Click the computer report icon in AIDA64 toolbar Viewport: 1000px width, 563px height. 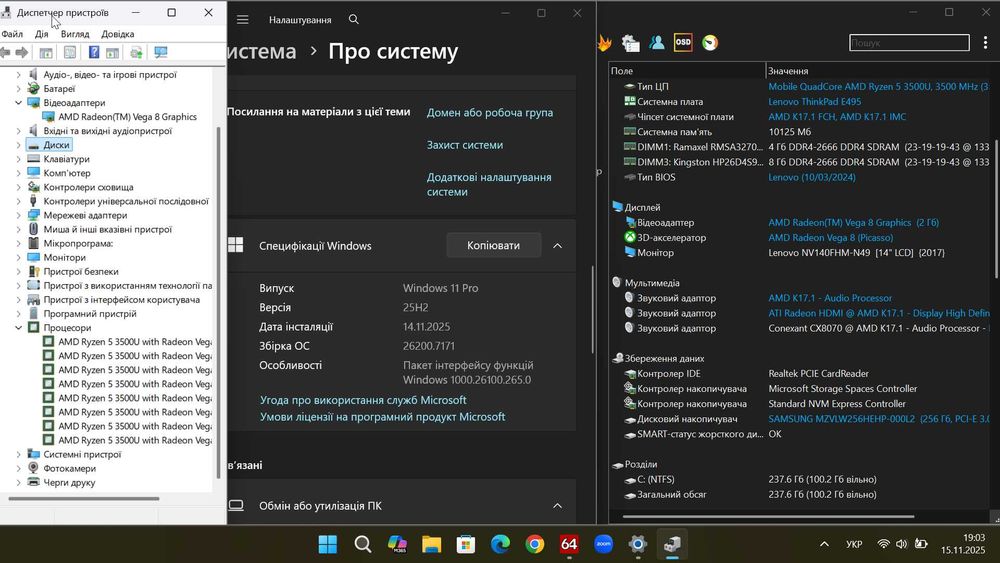coord(630,43)
